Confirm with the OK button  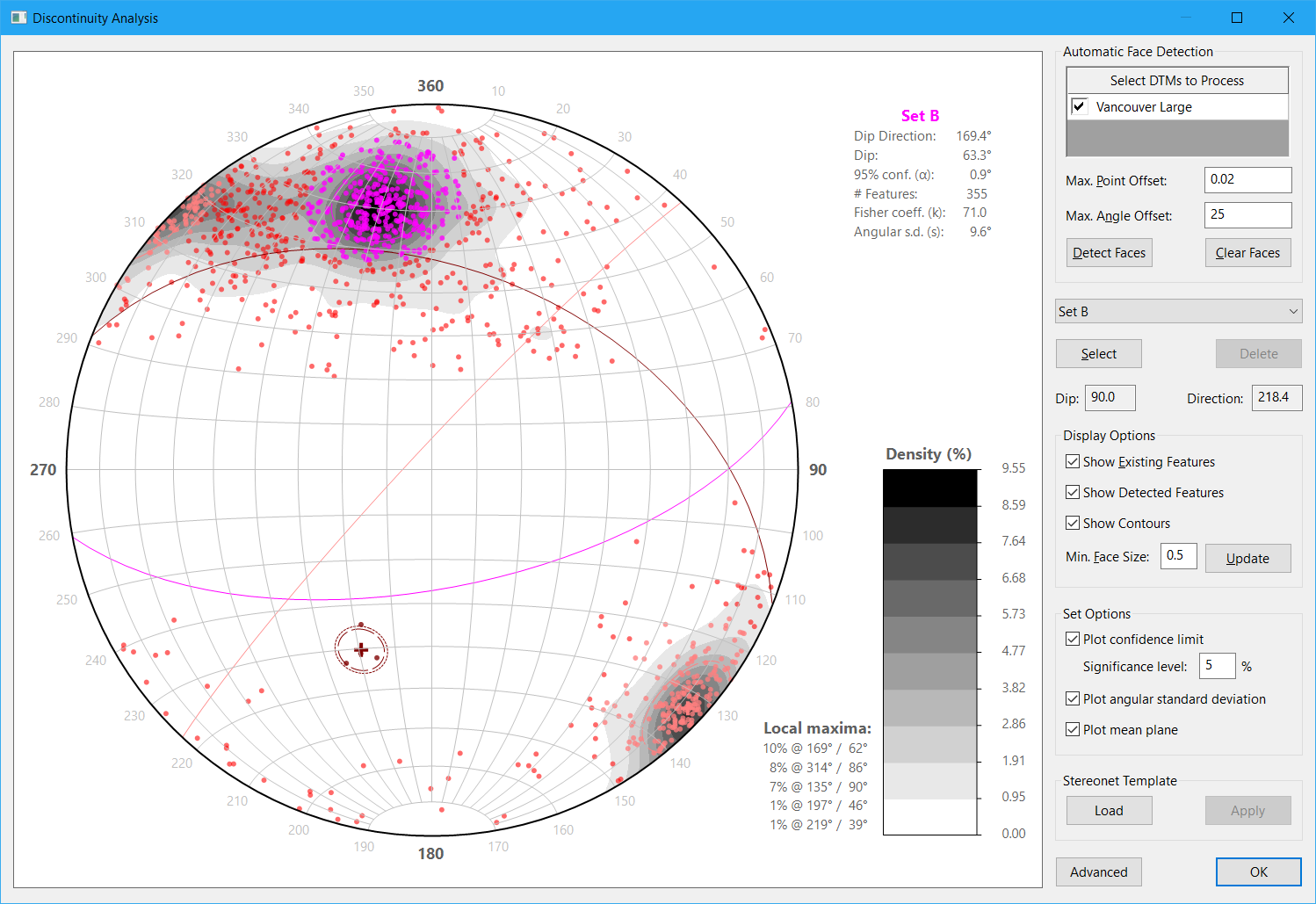pyautogui.click(x=1258, y=871)
